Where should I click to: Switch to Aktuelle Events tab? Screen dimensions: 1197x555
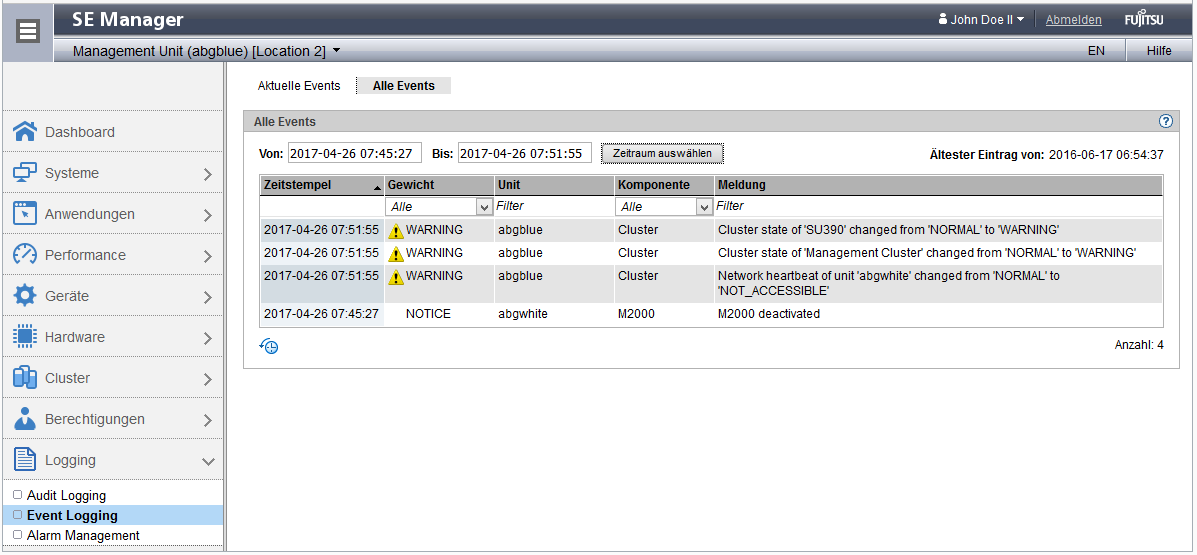point(299,86)
